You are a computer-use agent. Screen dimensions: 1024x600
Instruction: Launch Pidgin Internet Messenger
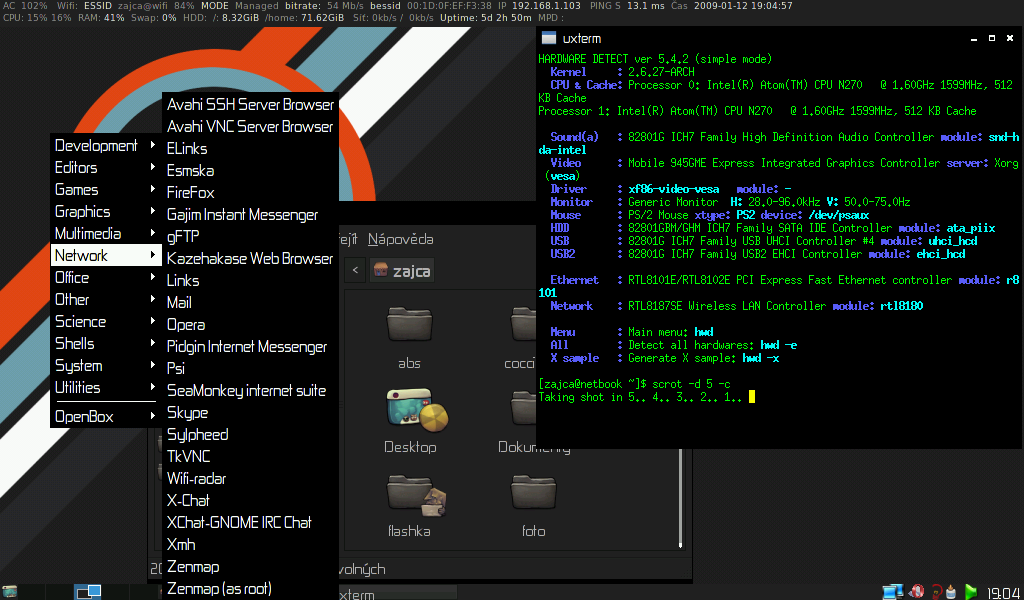pos(250,346)
